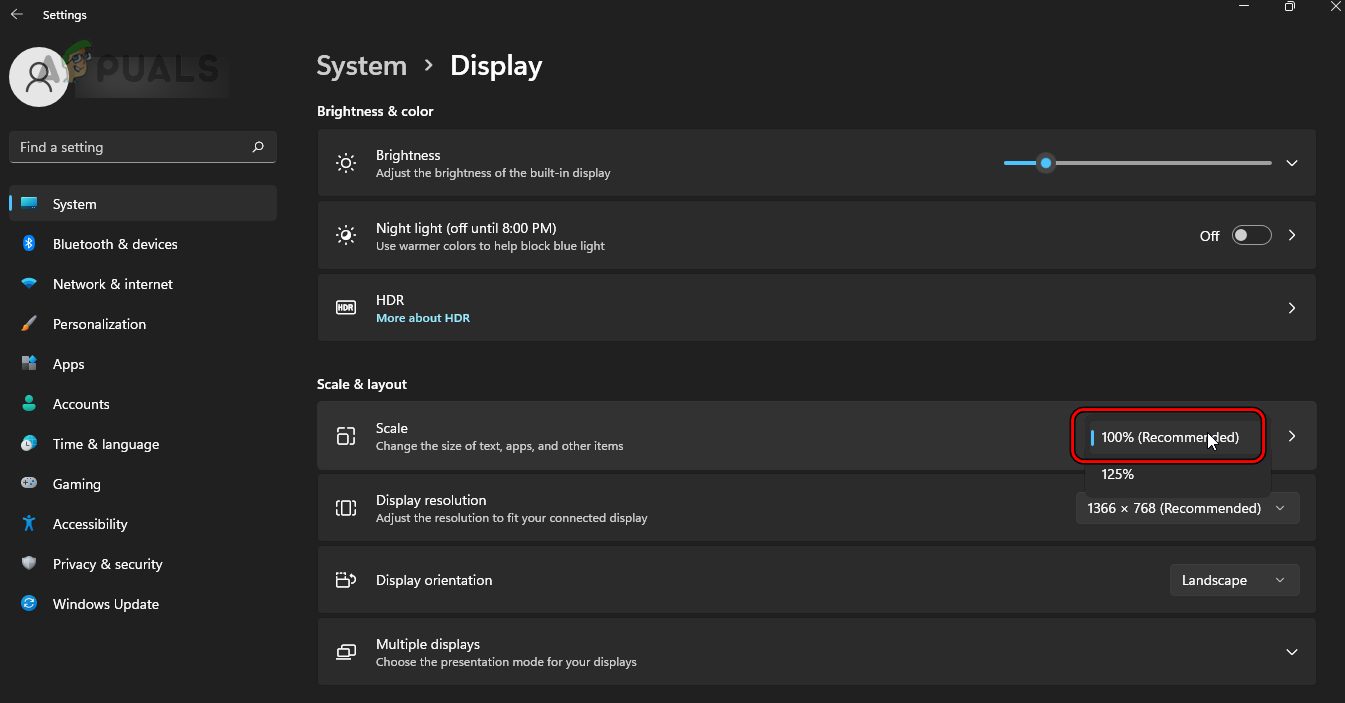Select the Brightness sun icon
This screenshot has height=703, width=1345.
click(345, 162)
